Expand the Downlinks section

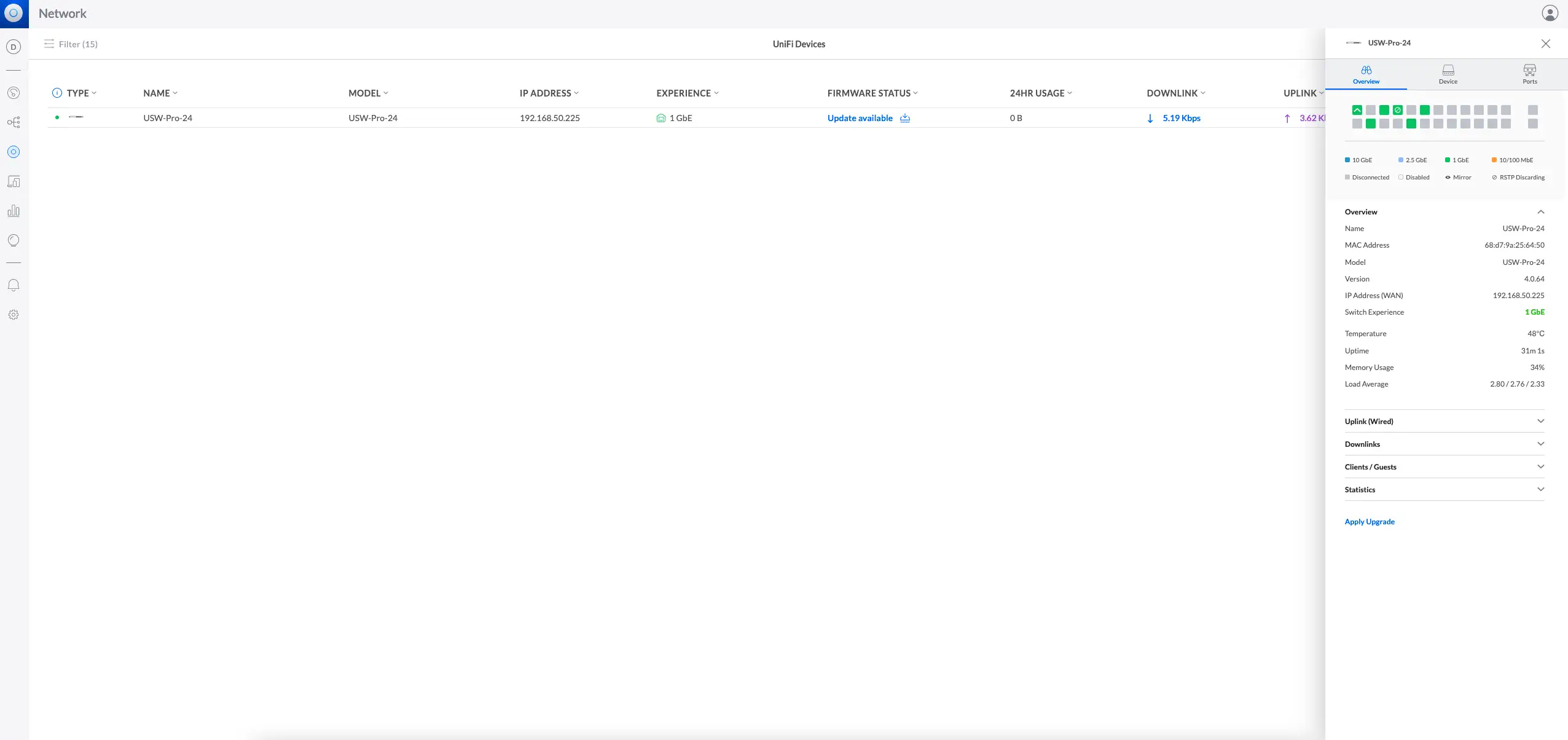tap(1444, 444)
